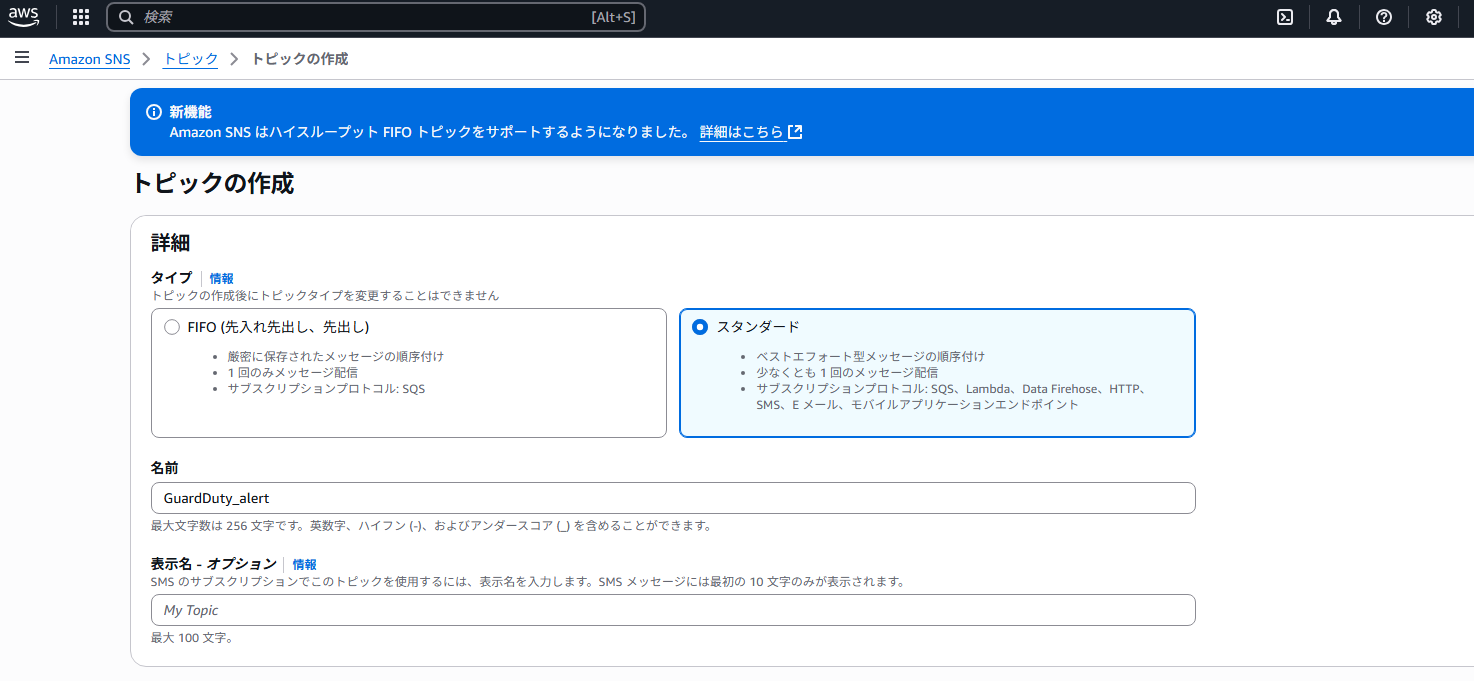Image resolution: width=1474 pixels, height=681 pixels.
Task: Click text 厳密に保存されたメッセージの順序付け
Action: coord(336,356)
